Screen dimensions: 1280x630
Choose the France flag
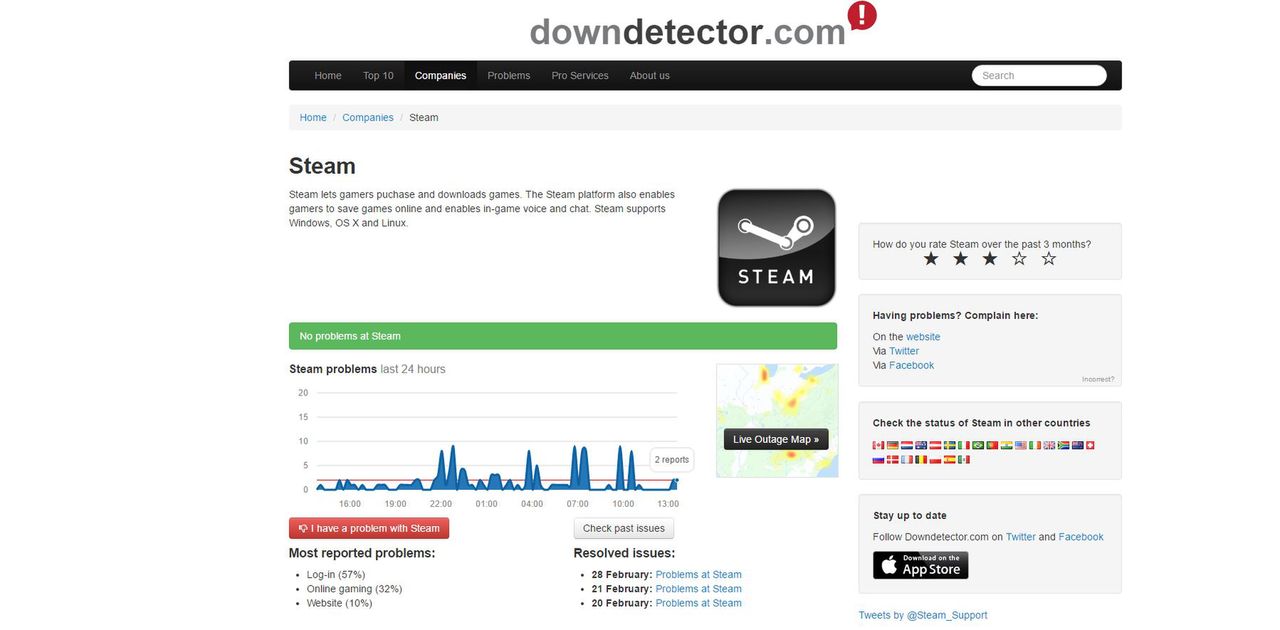pyautogui.click(x=907, y=460)
